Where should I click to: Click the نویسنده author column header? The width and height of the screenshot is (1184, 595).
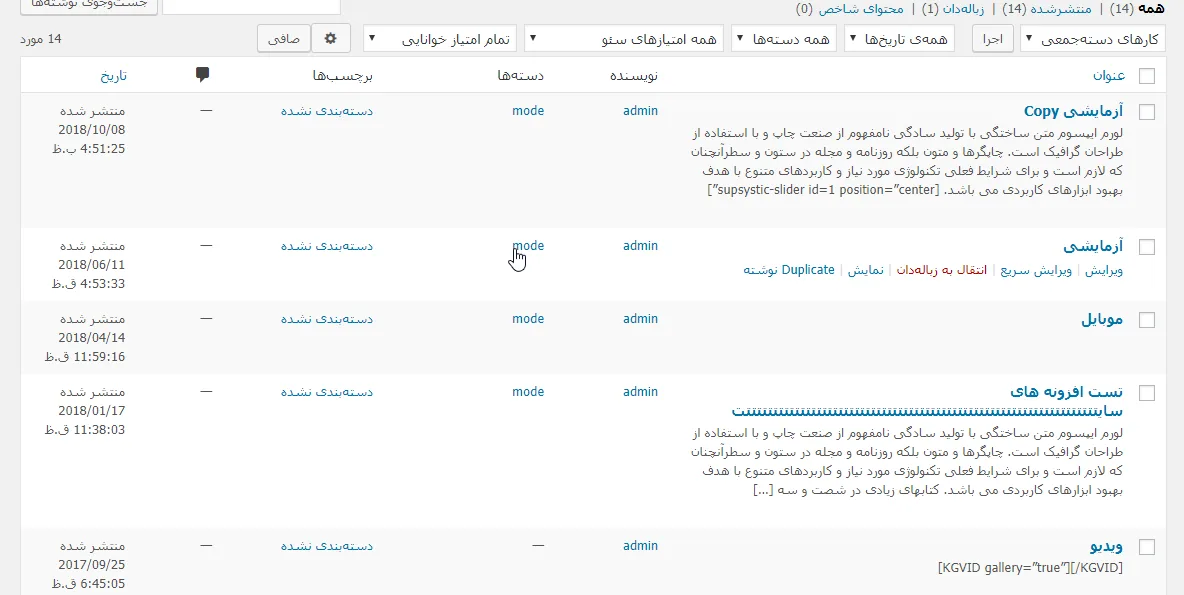[634, 76]
